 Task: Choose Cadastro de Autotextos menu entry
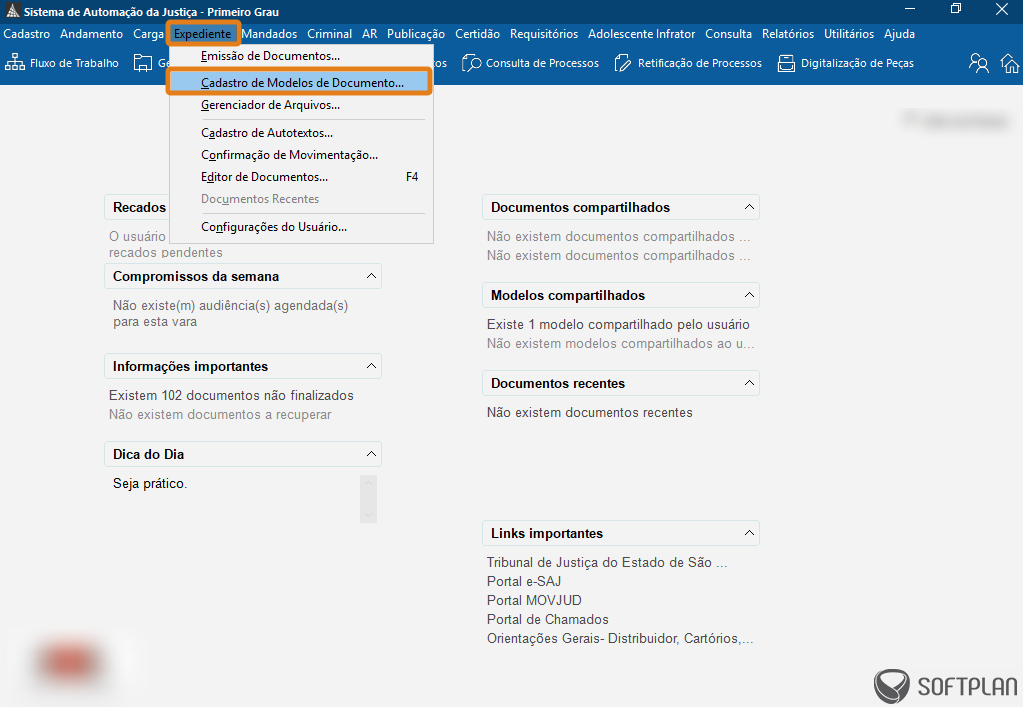point(301,133)
